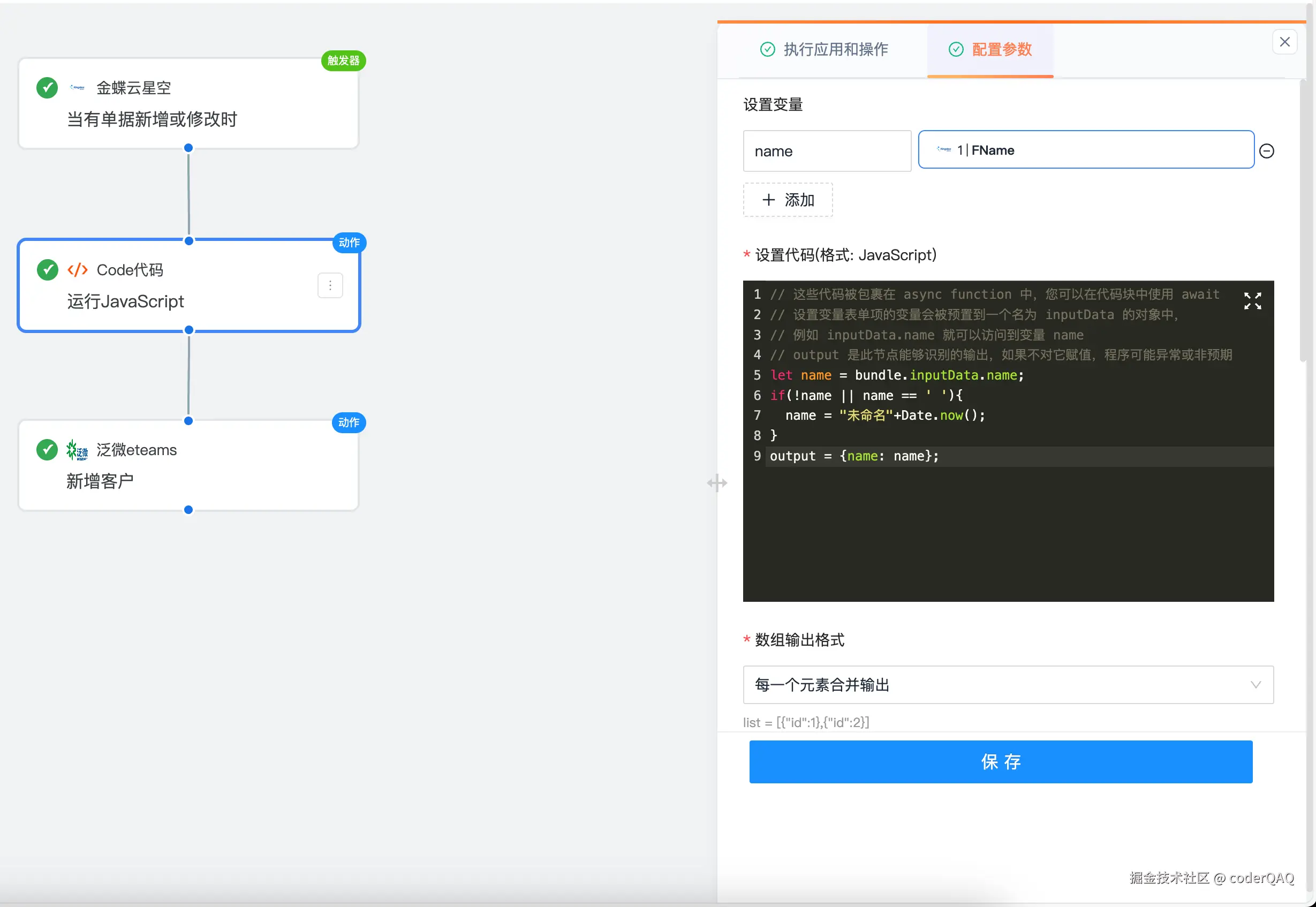Click the remove variable minus icon
Screen dimensions: 1316x907
click(x=1266, y=151)
